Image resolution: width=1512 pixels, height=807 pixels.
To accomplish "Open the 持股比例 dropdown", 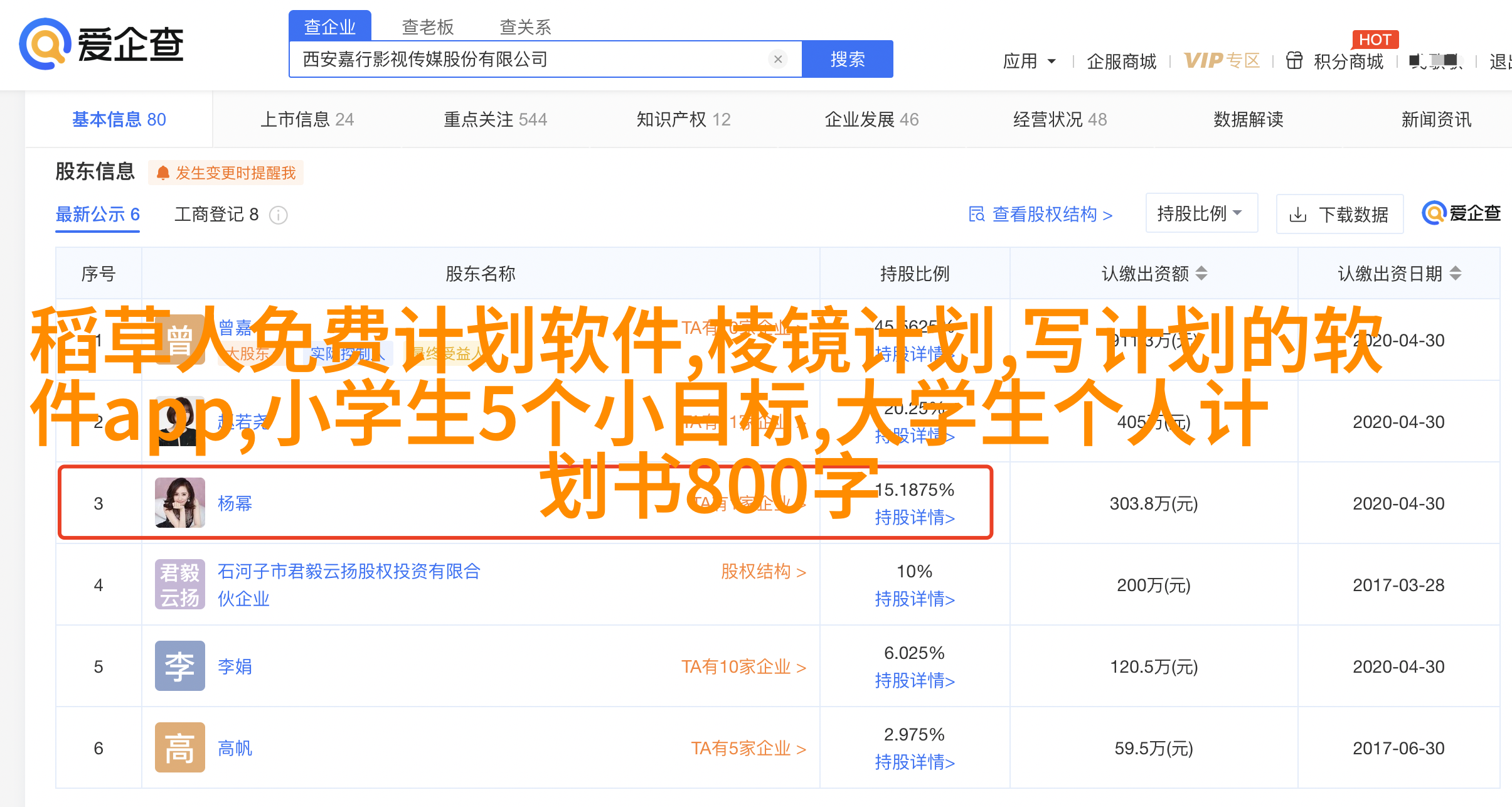I will pyautogui.click(x=1201, y=213).
